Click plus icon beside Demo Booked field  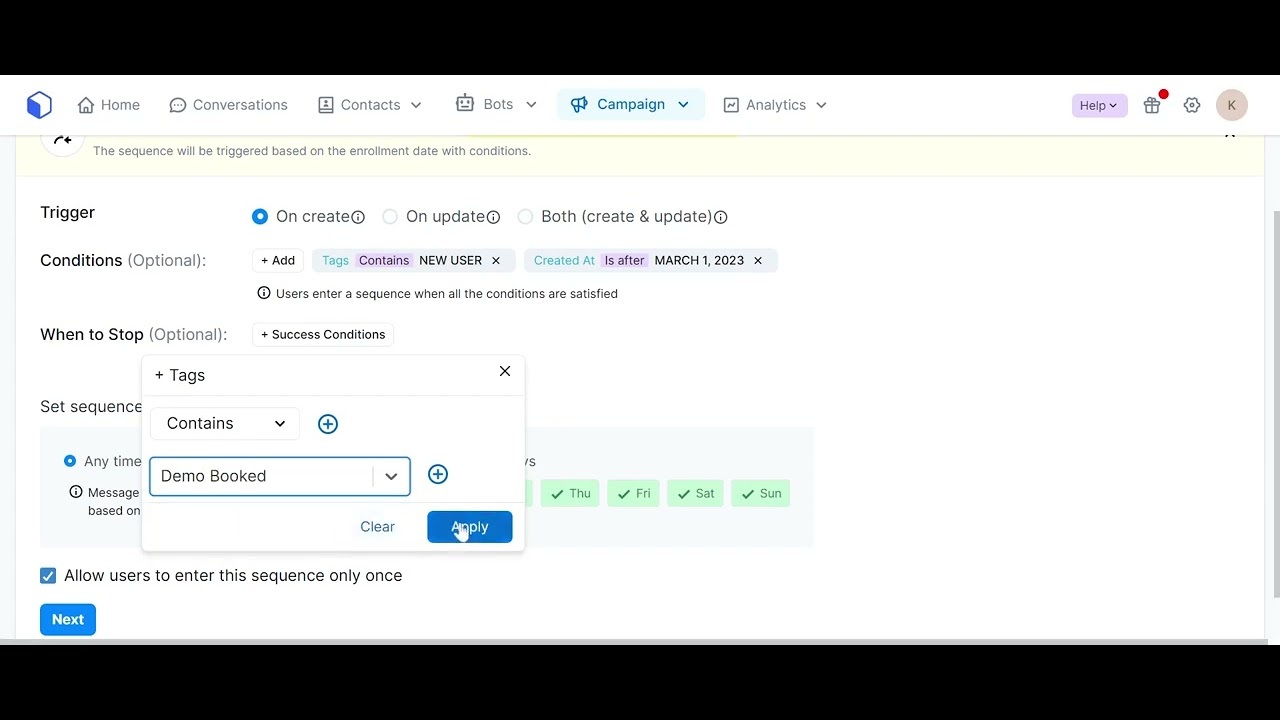(438, 475)
